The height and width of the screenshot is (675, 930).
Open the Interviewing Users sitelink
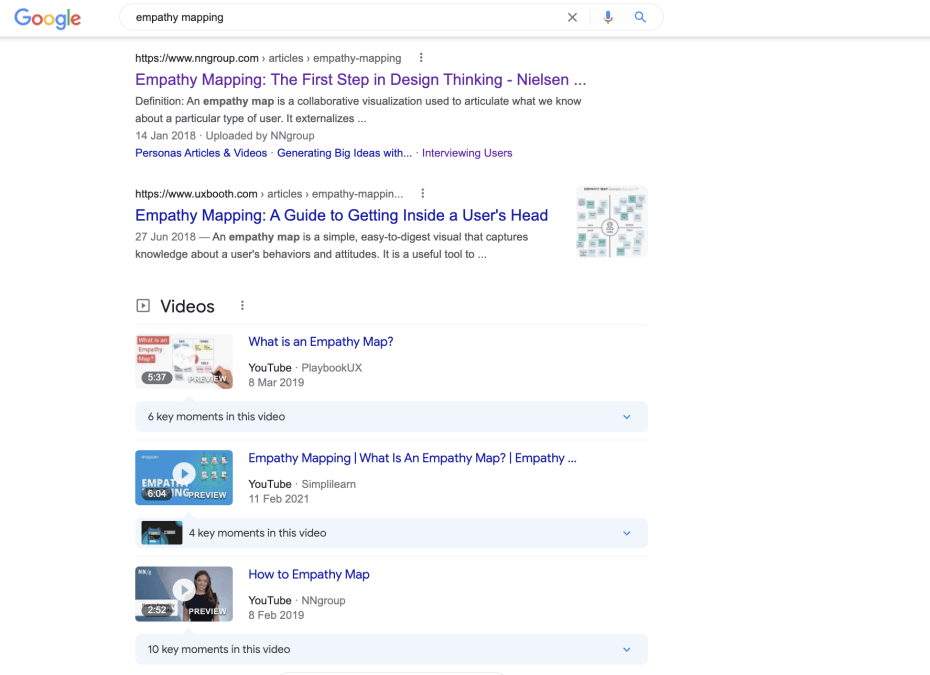[465, 152]
